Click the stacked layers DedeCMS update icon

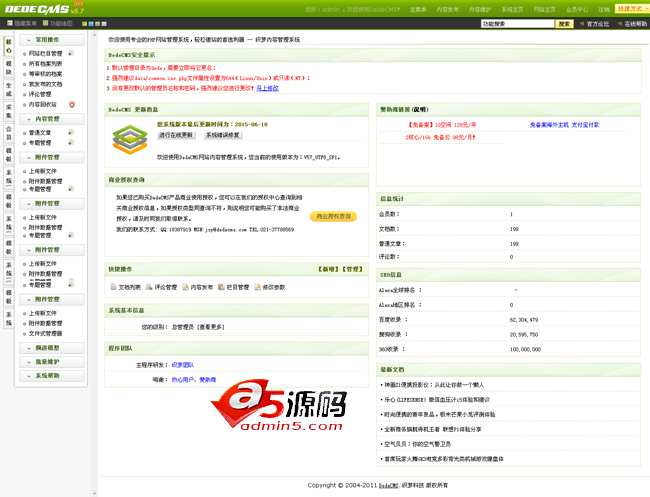(130, 140)
